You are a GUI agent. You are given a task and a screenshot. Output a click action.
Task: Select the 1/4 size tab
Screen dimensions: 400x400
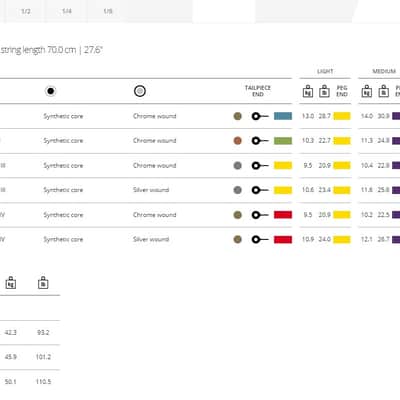(67, 11)
